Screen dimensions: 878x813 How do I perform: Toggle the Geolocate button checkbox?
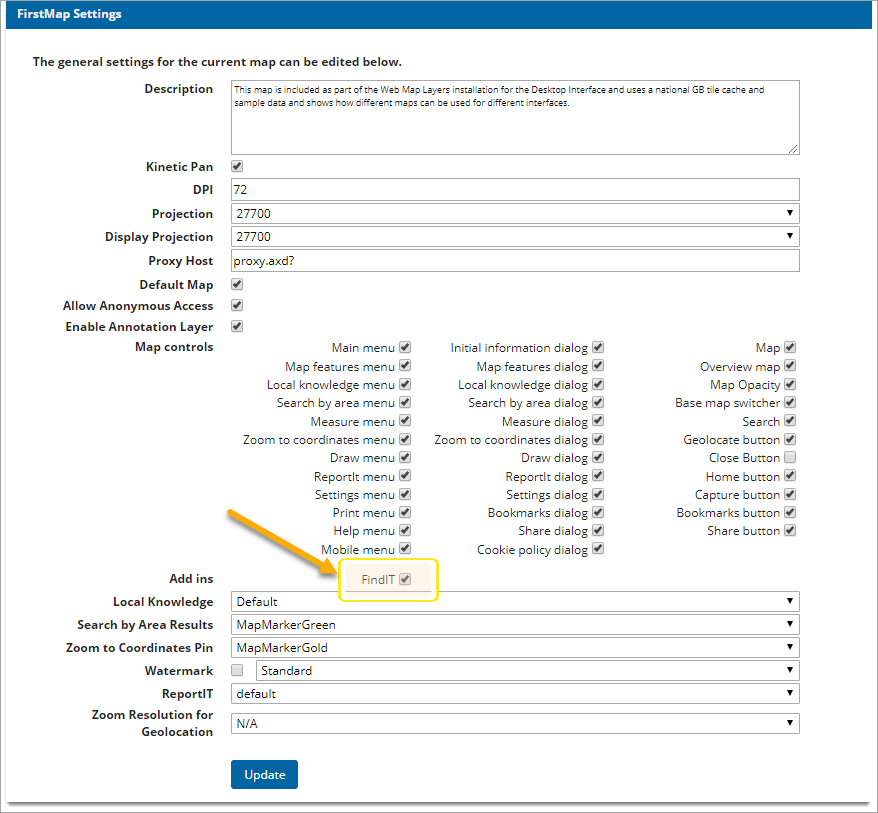790,440
